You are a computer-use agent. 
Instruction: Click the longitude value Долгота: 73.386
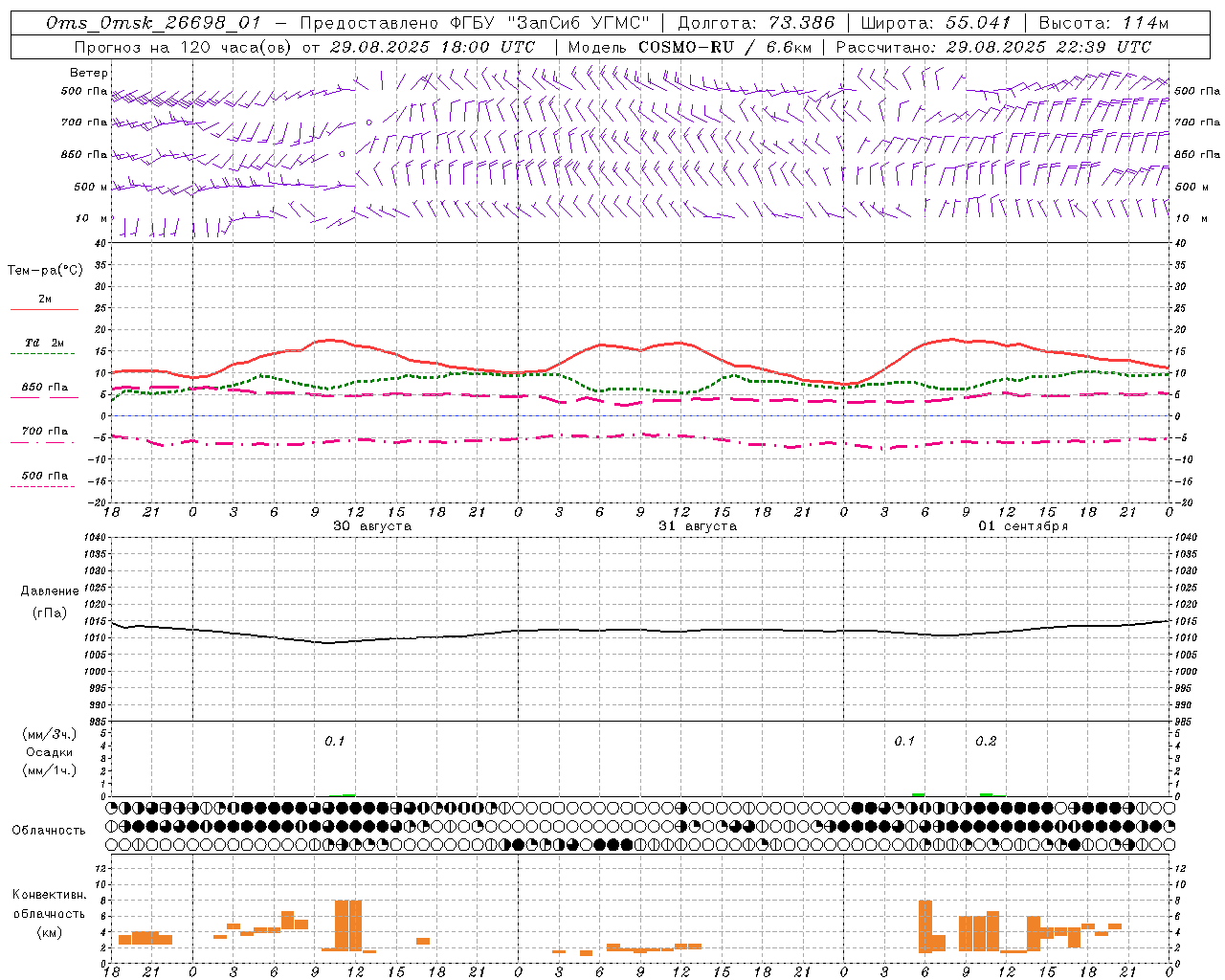pos(756,23)
